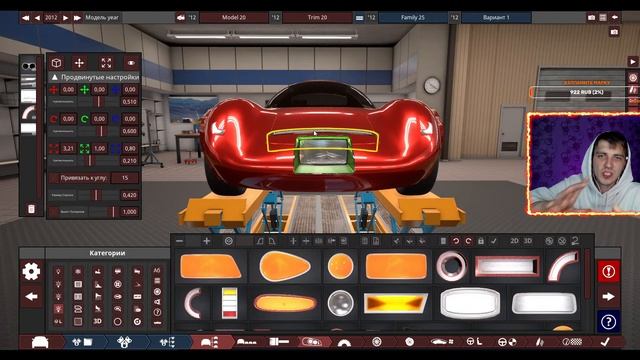Click minus button in fixture toolbar
Viewport: 640px width, 360px height.
(x=179, y=241)
